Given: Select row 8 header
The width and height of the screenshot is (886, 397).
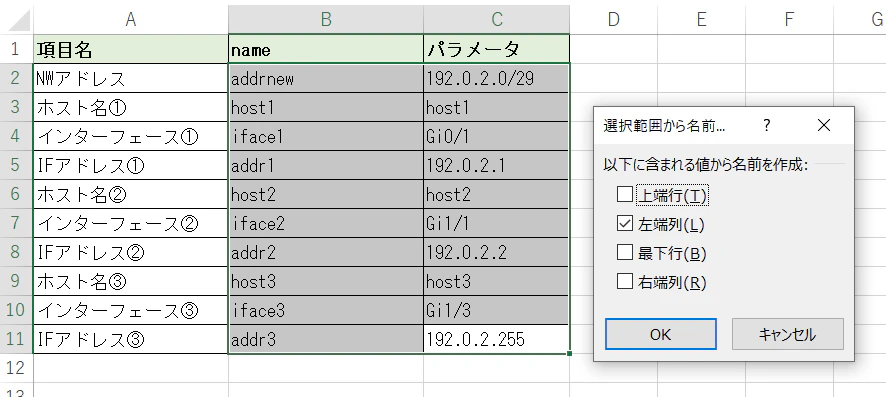Looking at the screenshot, I should click(x=16, y=252).
